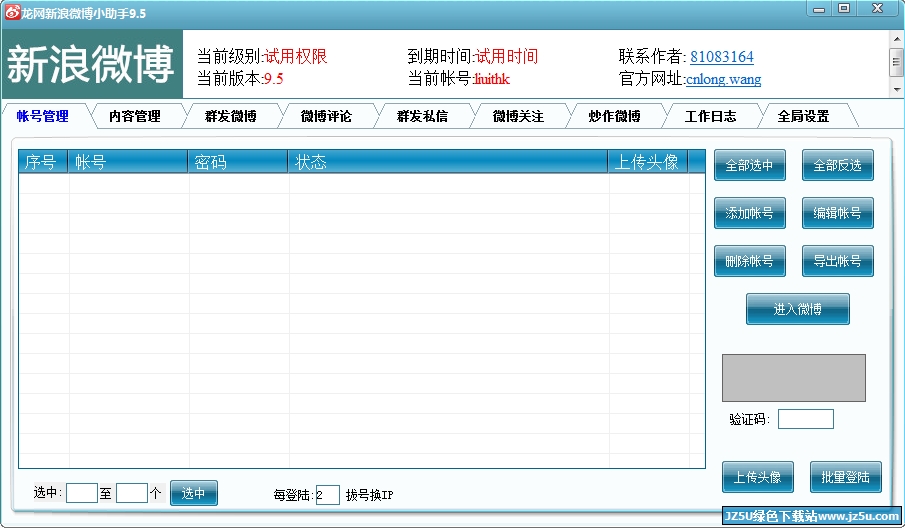Go to the 微博评论 tab
The image size is (905, 528).
click(326, 116)
